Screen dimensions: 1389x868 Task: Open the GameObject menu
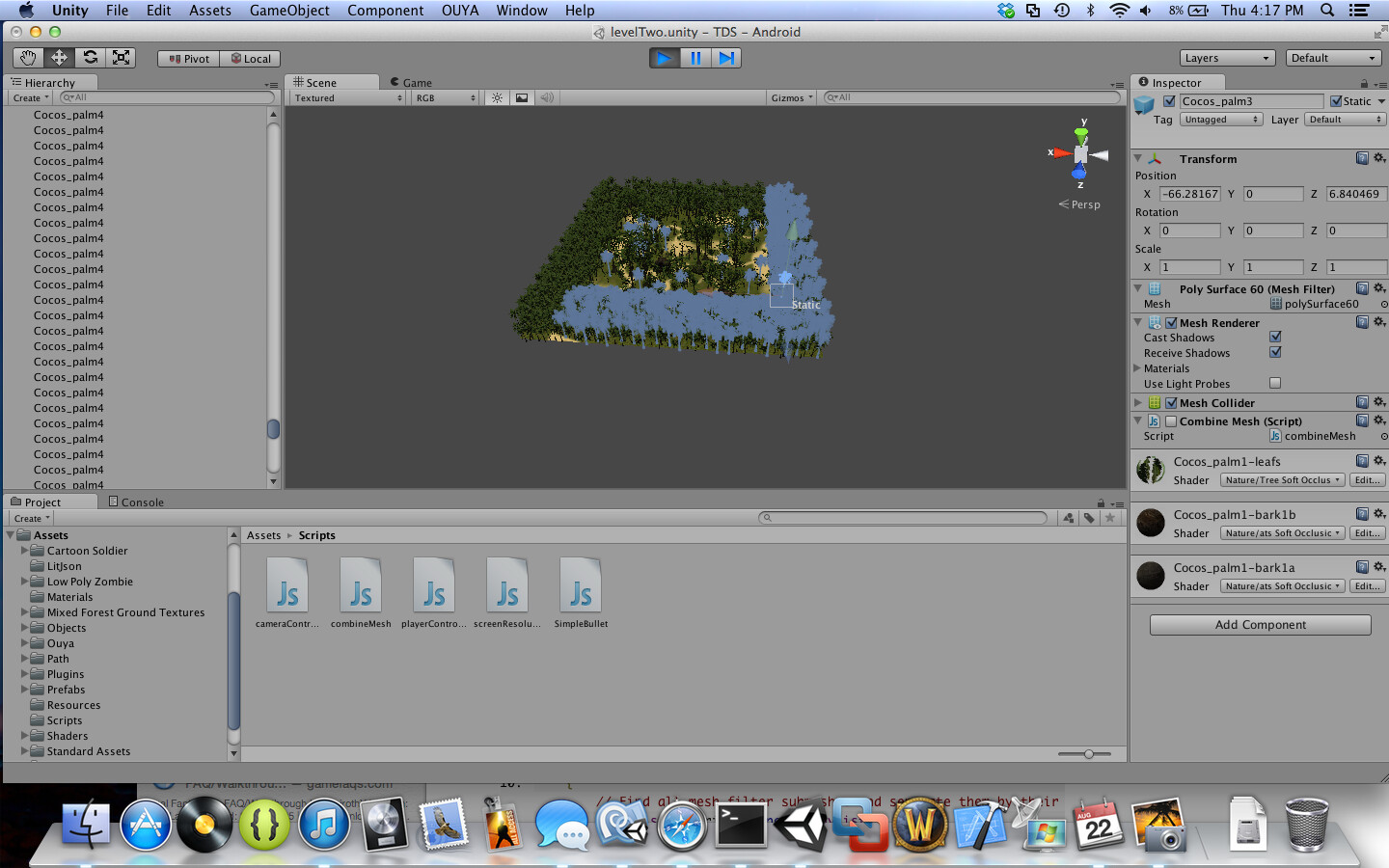(x=288, y=11)
